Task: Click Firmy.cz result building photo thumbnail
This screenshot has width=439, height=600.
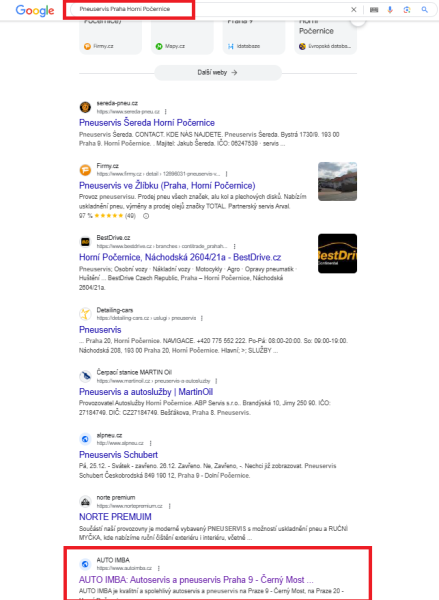Action: [x=337, y=181]
